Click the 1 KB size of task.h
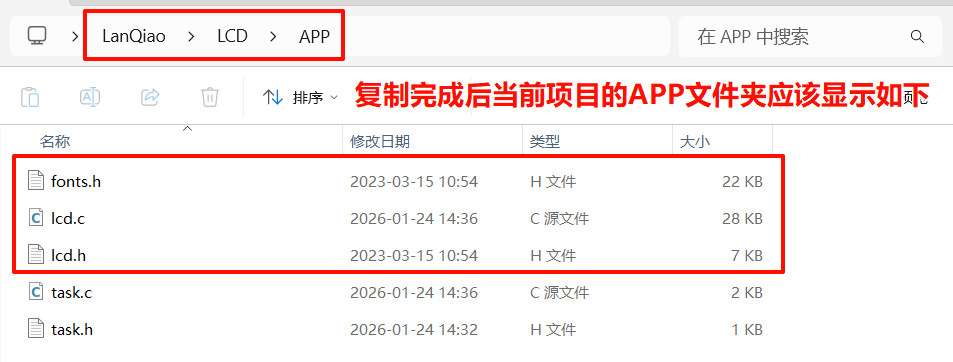Image resolution: width=953 pixels, height=362 pixels. (746, 330)
